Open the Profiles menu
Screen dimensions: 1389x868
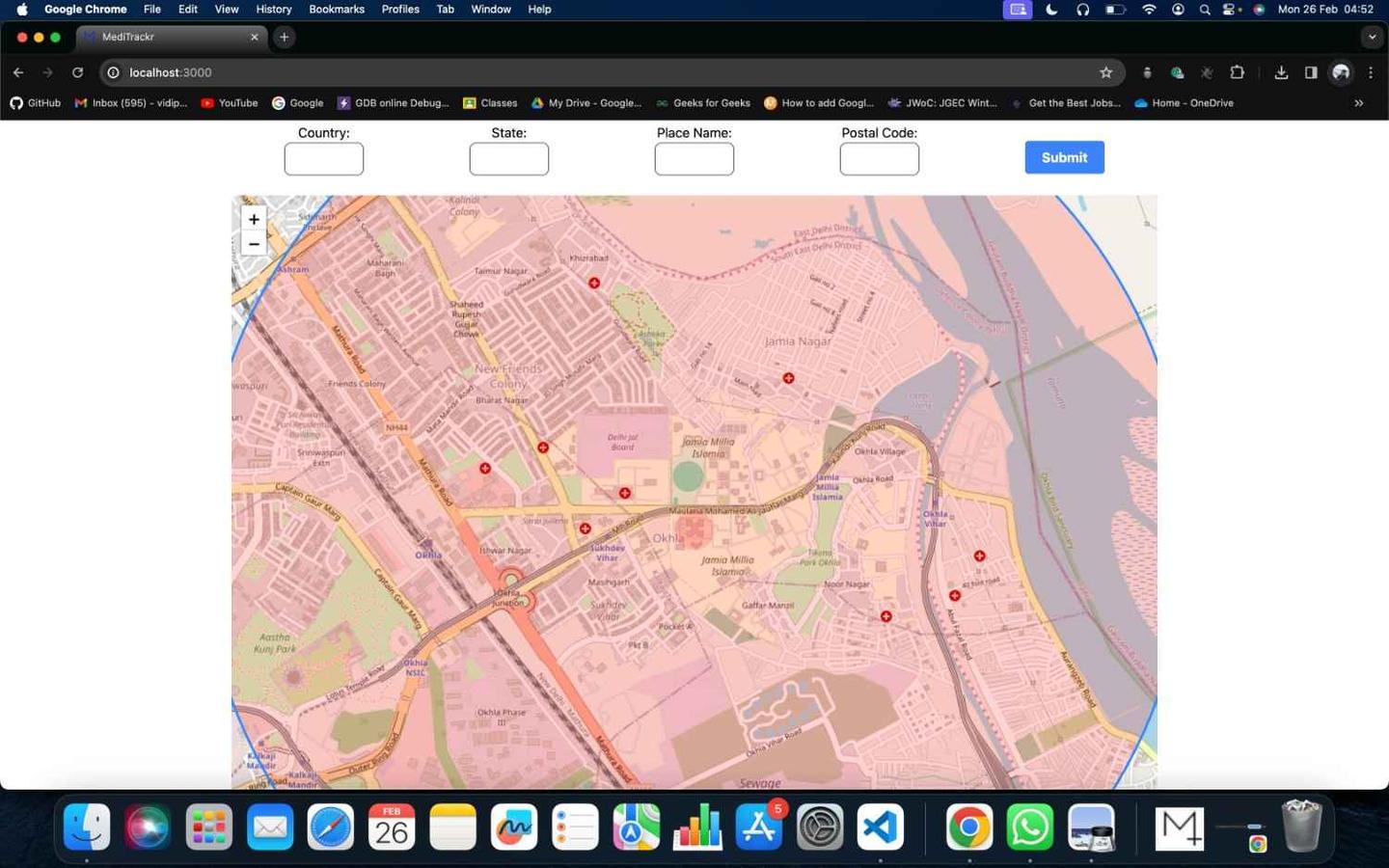(x=400, y=9)
